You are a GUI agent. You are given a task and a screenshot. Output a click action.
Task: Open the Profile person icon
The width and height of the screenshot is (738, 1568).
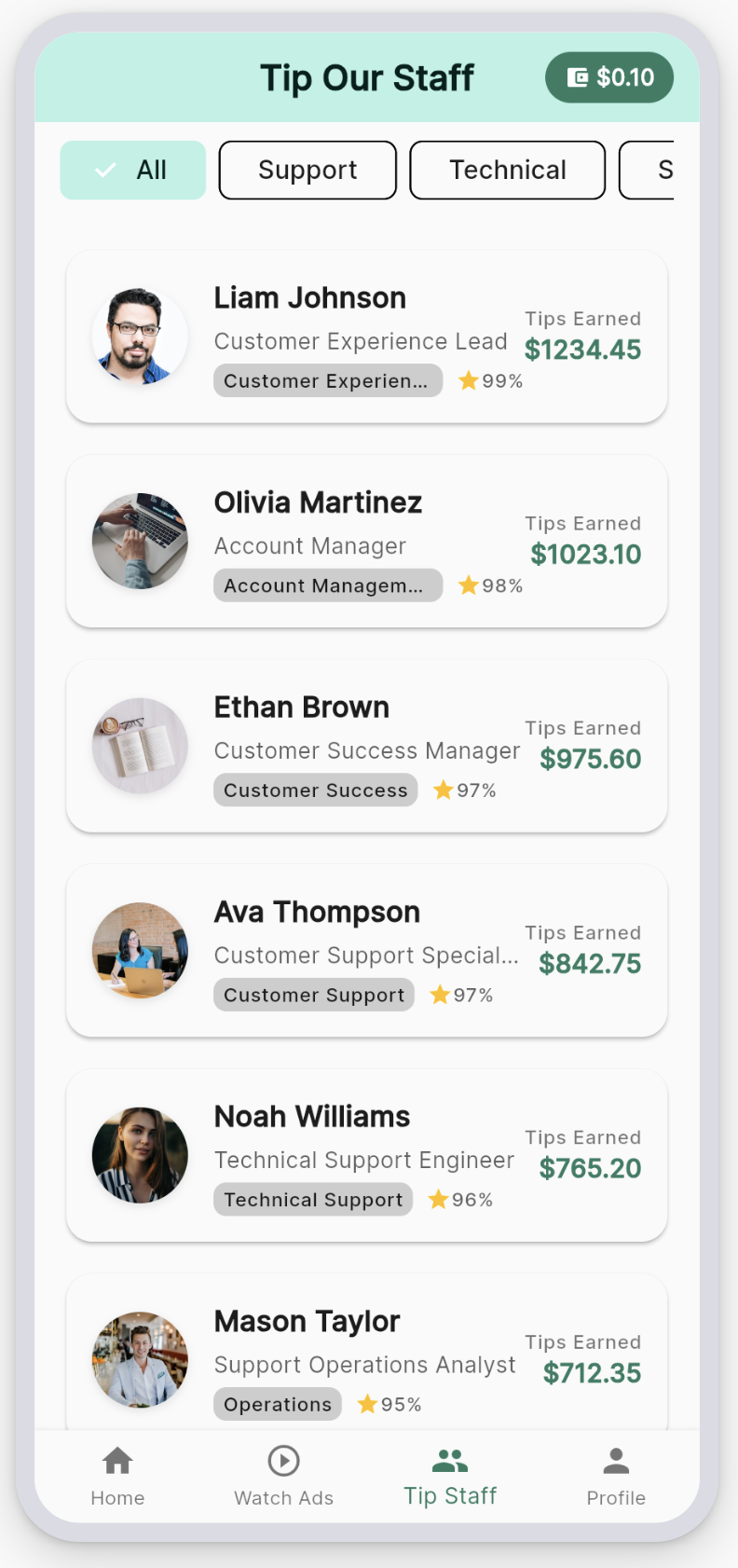tap(616, 1461)
